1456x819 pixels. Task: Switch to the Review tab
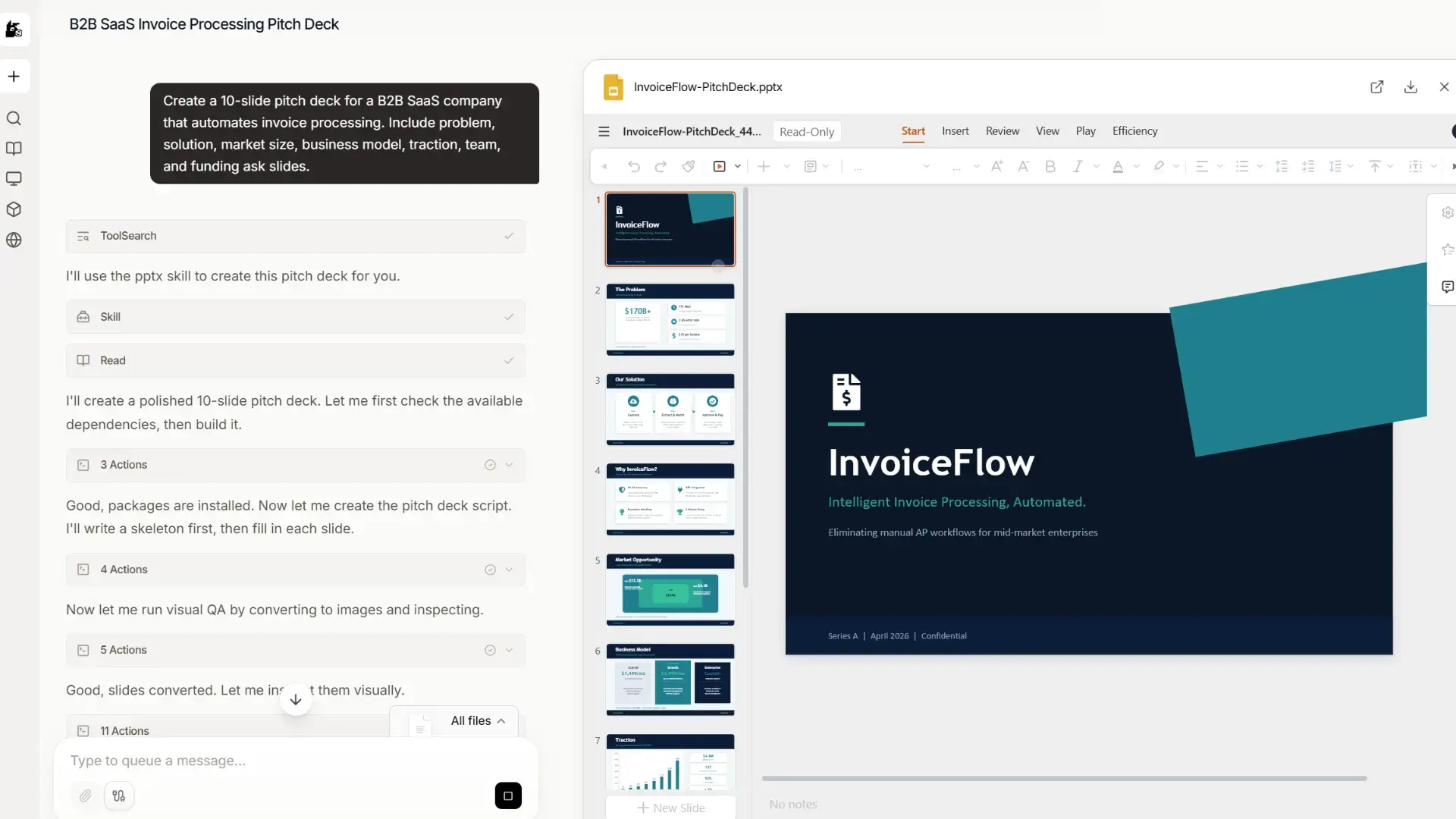(x=1002, y=130)
